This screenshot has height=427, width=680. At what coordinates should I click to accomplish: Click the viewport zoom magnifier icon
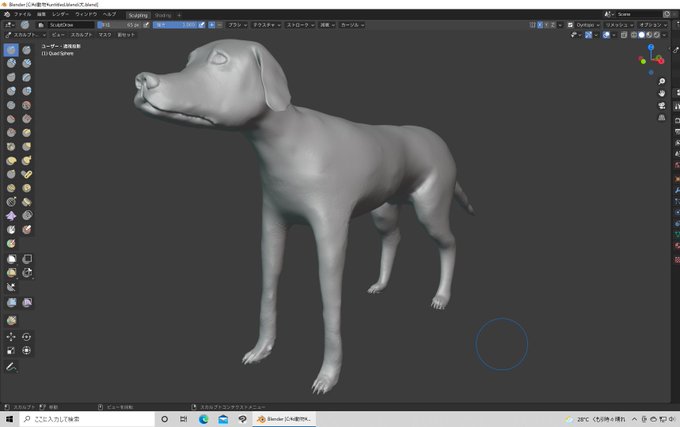(x=662, y=81)
